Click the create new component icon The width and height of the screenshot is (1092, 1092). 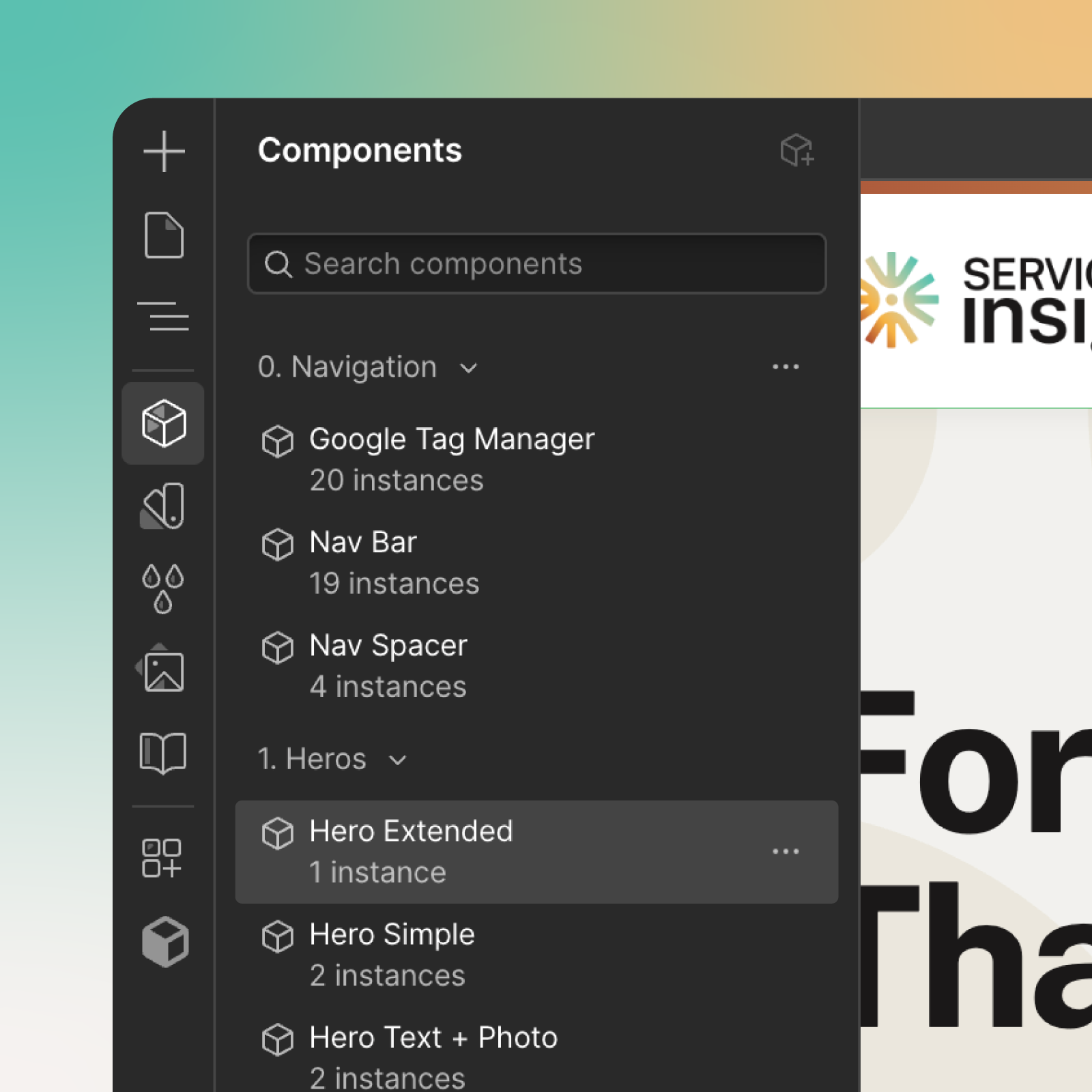click(797, 152)
